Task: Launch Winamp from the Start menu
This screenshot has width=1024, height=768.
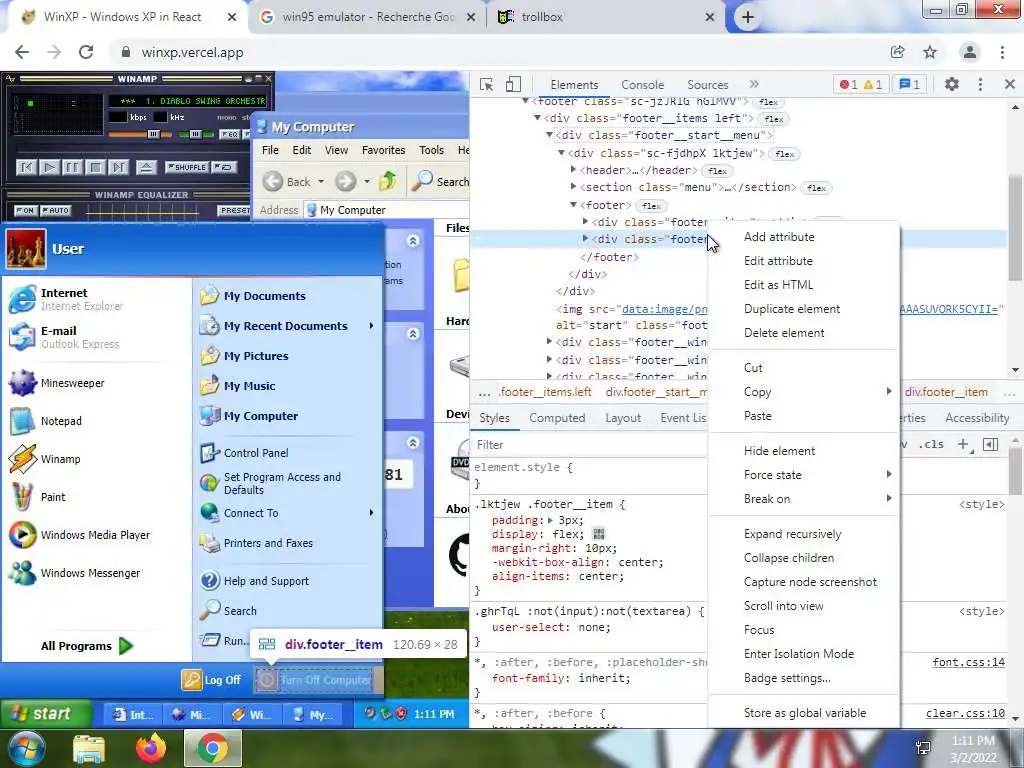Action: pyautogui.click(x=44, y=459)
